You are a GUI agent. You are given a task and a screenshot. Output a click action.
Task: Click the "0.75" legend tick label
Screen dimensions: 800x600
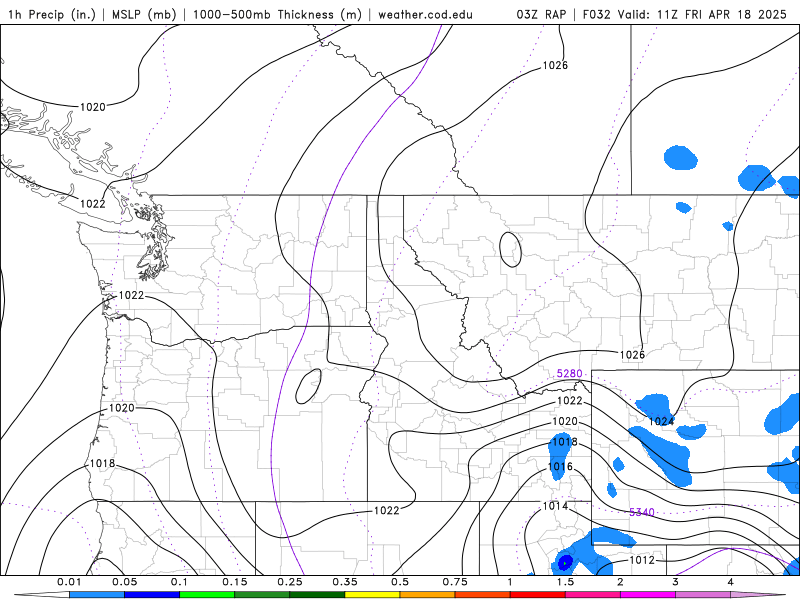(x=455, y=582)
